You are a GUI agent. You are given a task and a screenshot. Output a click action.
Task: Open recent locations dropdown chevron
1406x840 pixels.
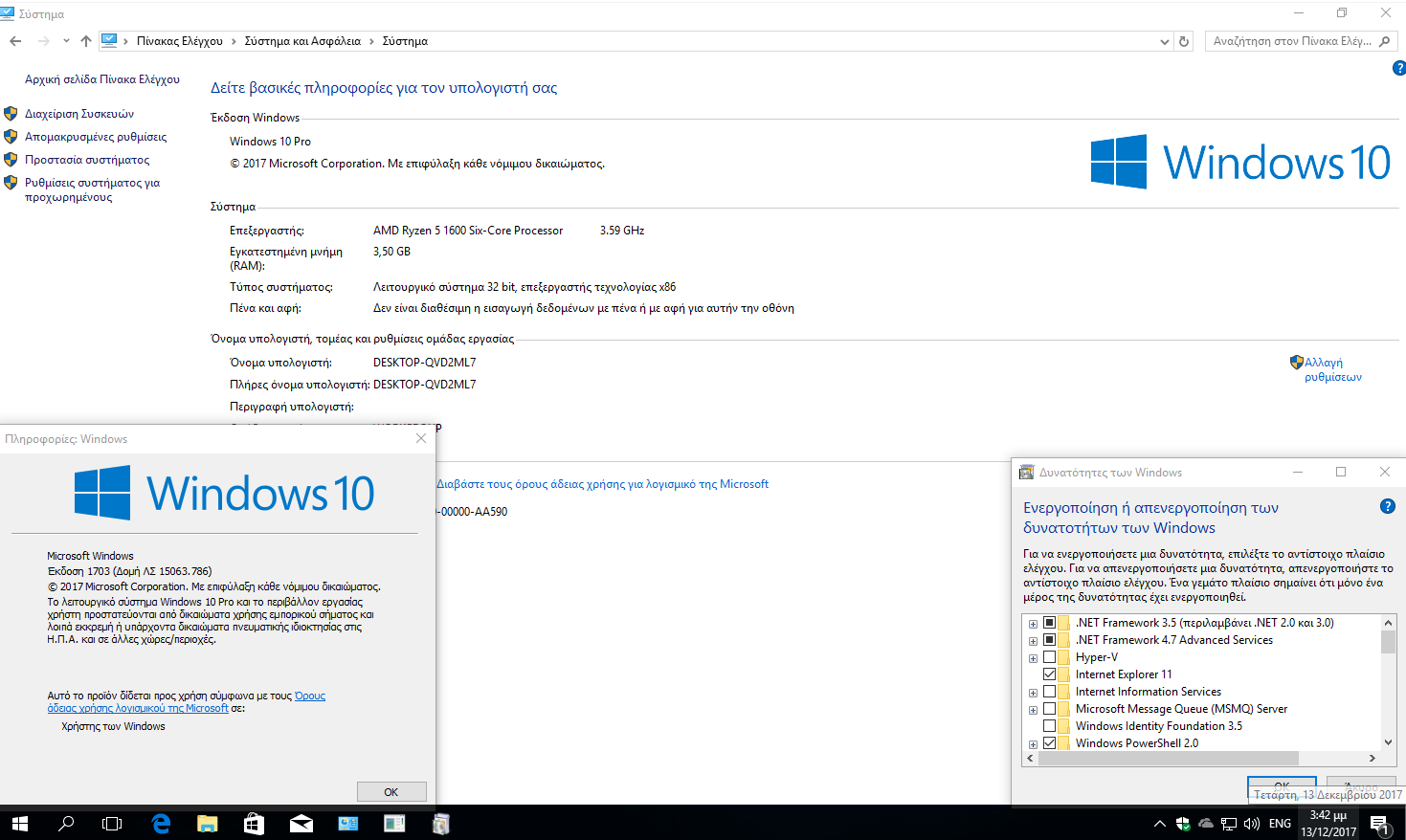[66, 41]
